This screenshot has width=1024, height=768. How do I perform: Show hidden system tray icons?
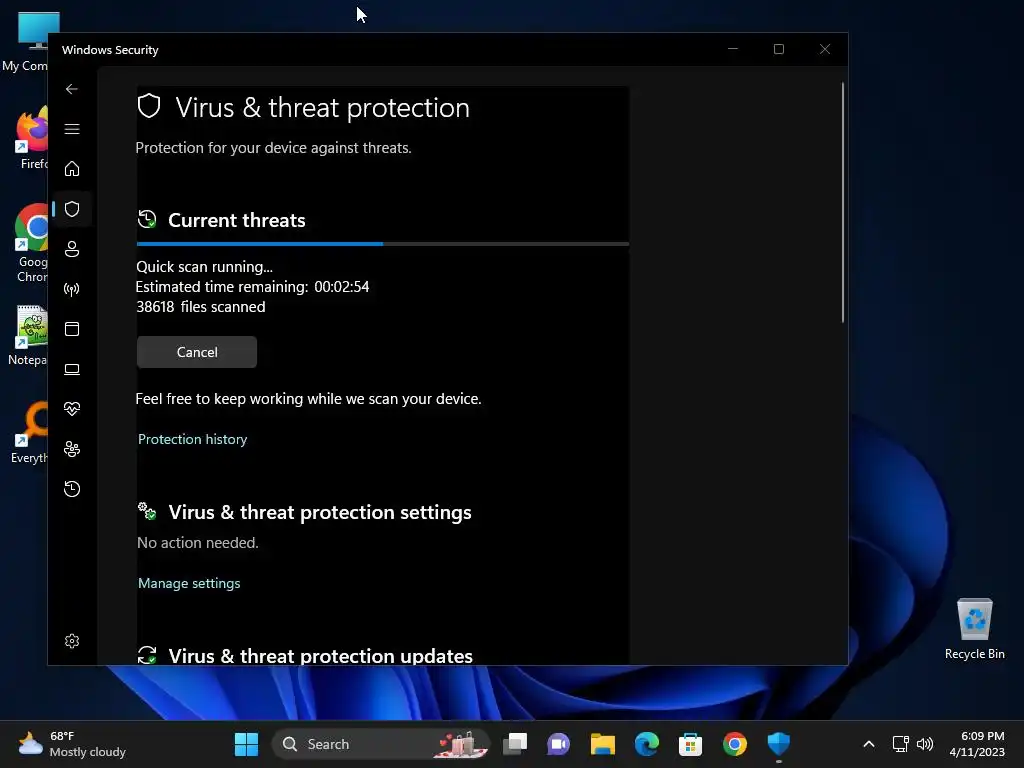pos(869,744)
